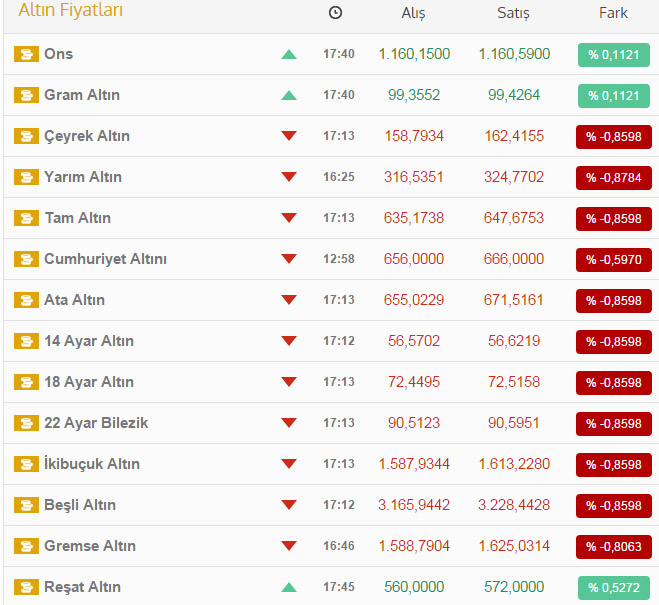Click the gold icon beside Ons
Image resolution: width=659 pixels, height=605 pixels.
point(26,54)
